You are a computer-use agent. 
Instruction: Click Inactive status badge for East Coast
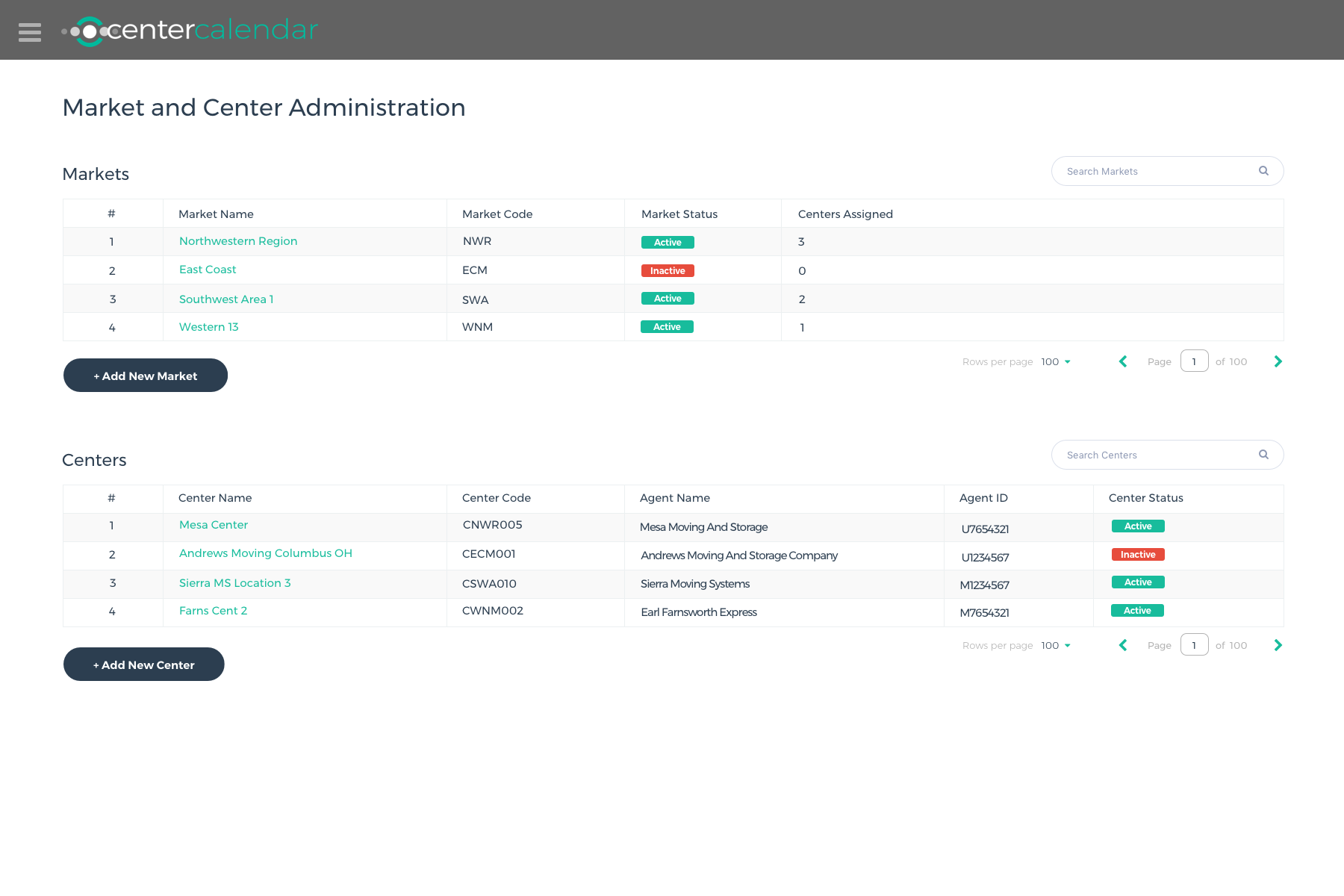coord(668,270)
